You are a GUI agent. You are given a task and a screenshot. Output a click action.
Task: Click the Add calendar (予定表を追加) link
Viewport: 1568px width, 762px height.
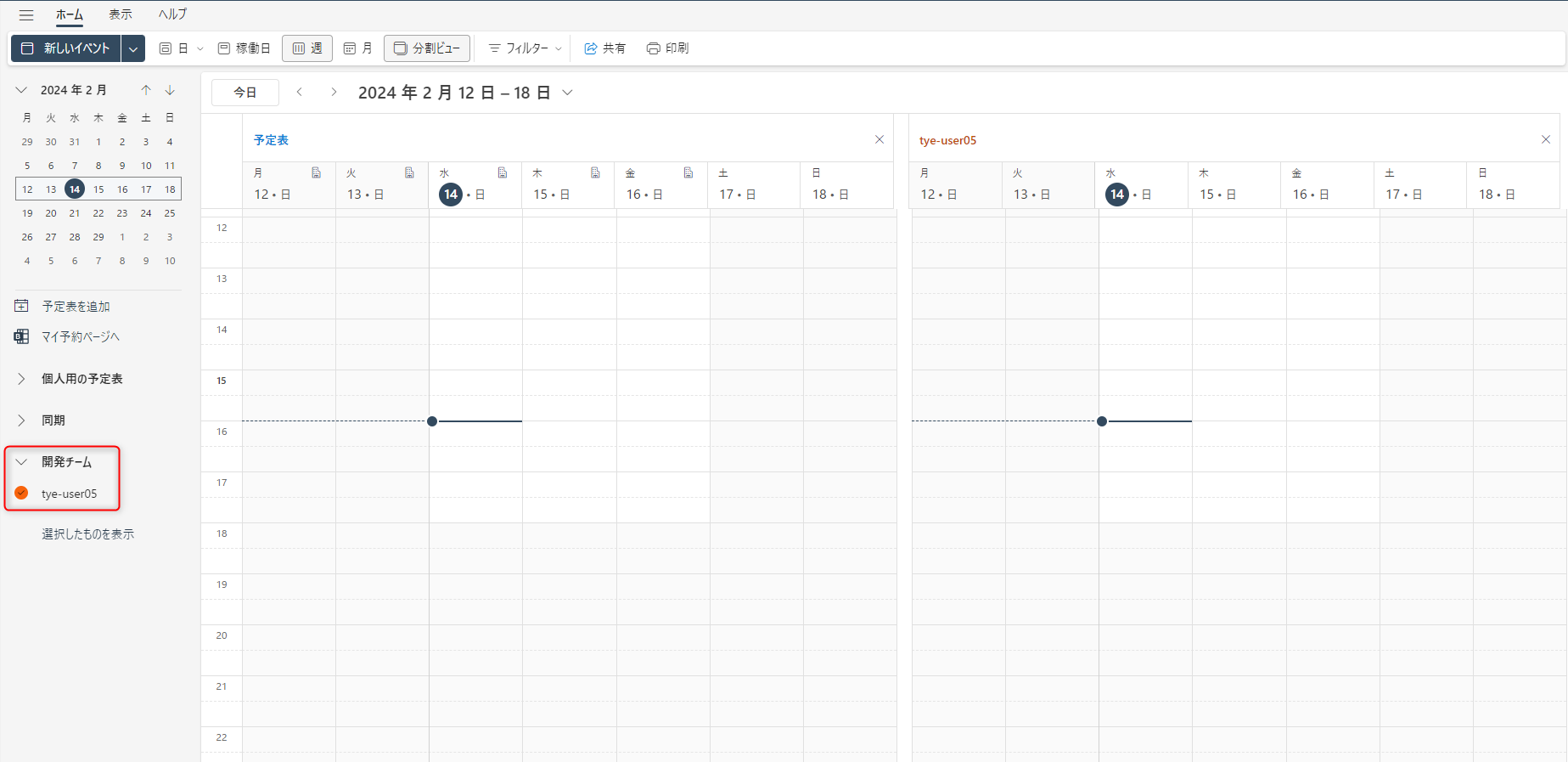point(76,307)
